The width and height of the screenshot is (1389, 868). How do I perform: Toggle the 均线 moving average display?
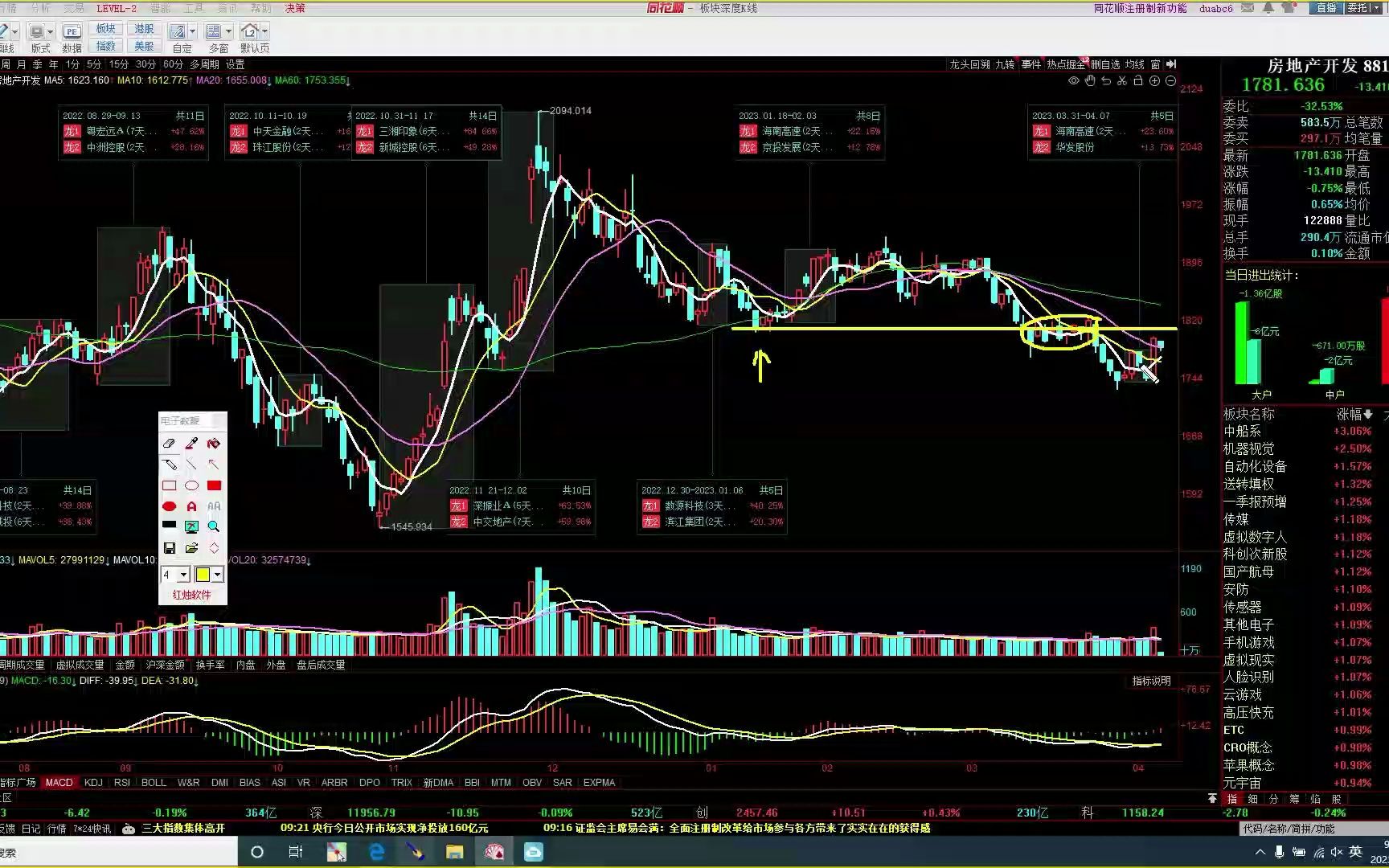point(1134,64)
